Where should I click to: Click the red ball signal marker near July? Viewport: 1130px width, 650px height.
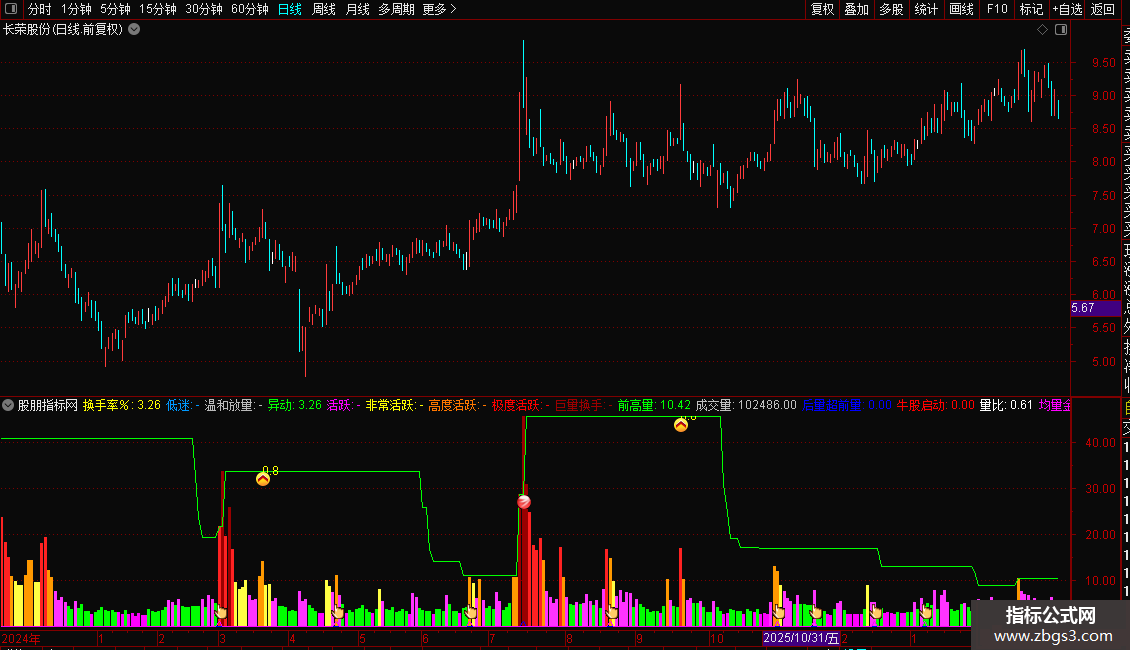click(x=524, y=502)
